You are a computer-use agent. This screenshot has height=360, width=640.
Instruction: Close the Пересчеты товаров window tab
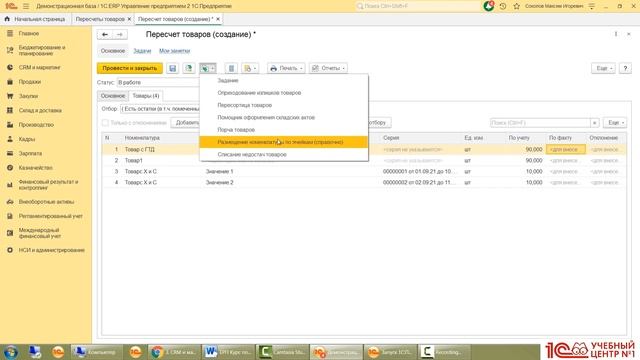[x=129, y=19]
